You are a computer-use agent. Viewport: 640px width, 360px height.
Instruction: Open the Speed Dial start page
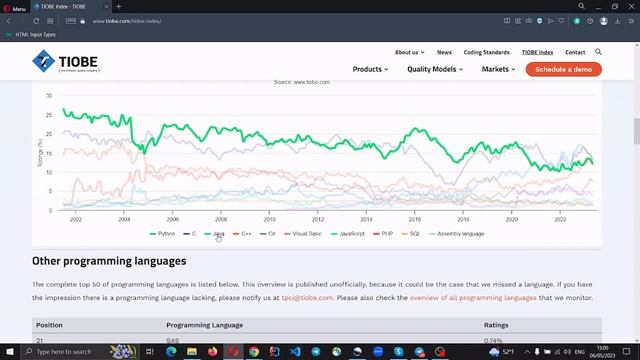click(50, 21)
